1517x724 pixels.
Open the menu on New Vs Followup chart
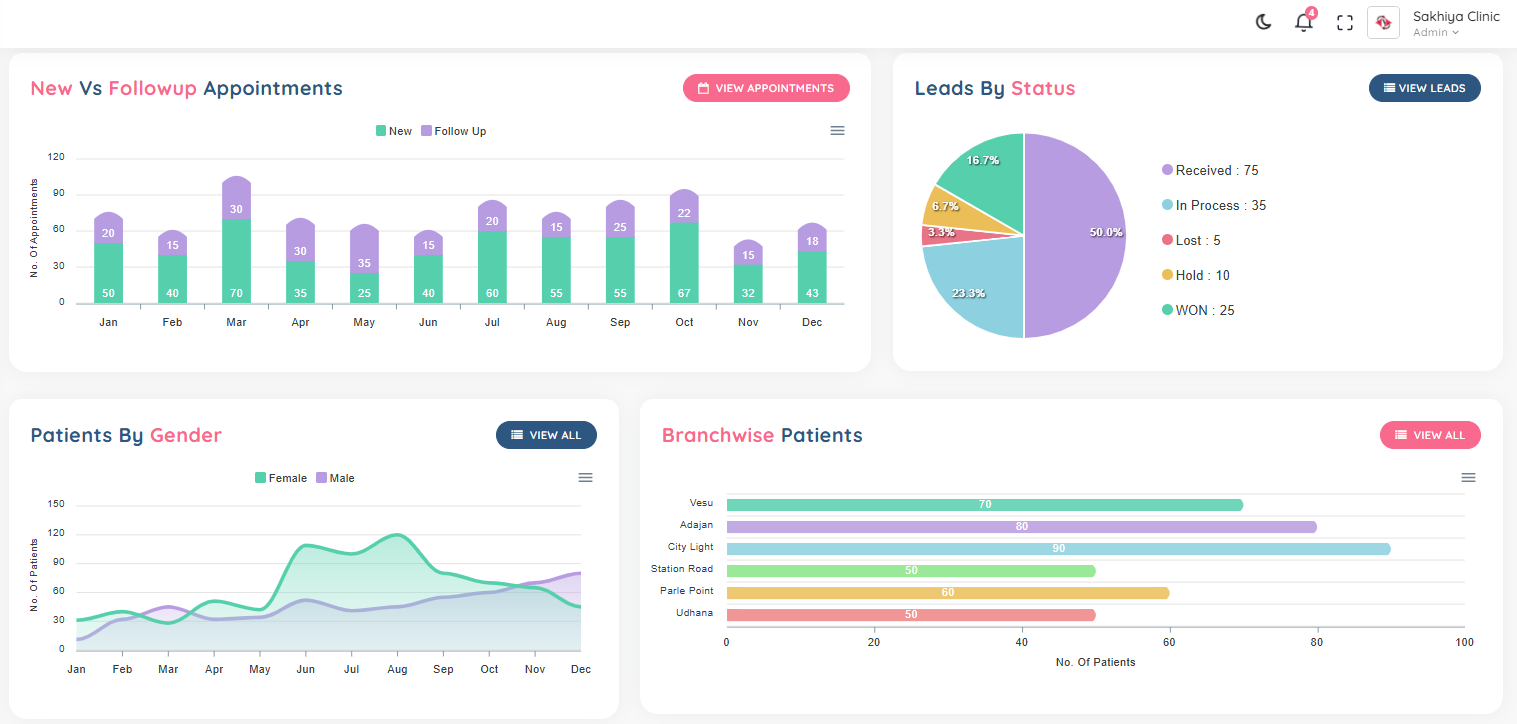pos(837,130)
